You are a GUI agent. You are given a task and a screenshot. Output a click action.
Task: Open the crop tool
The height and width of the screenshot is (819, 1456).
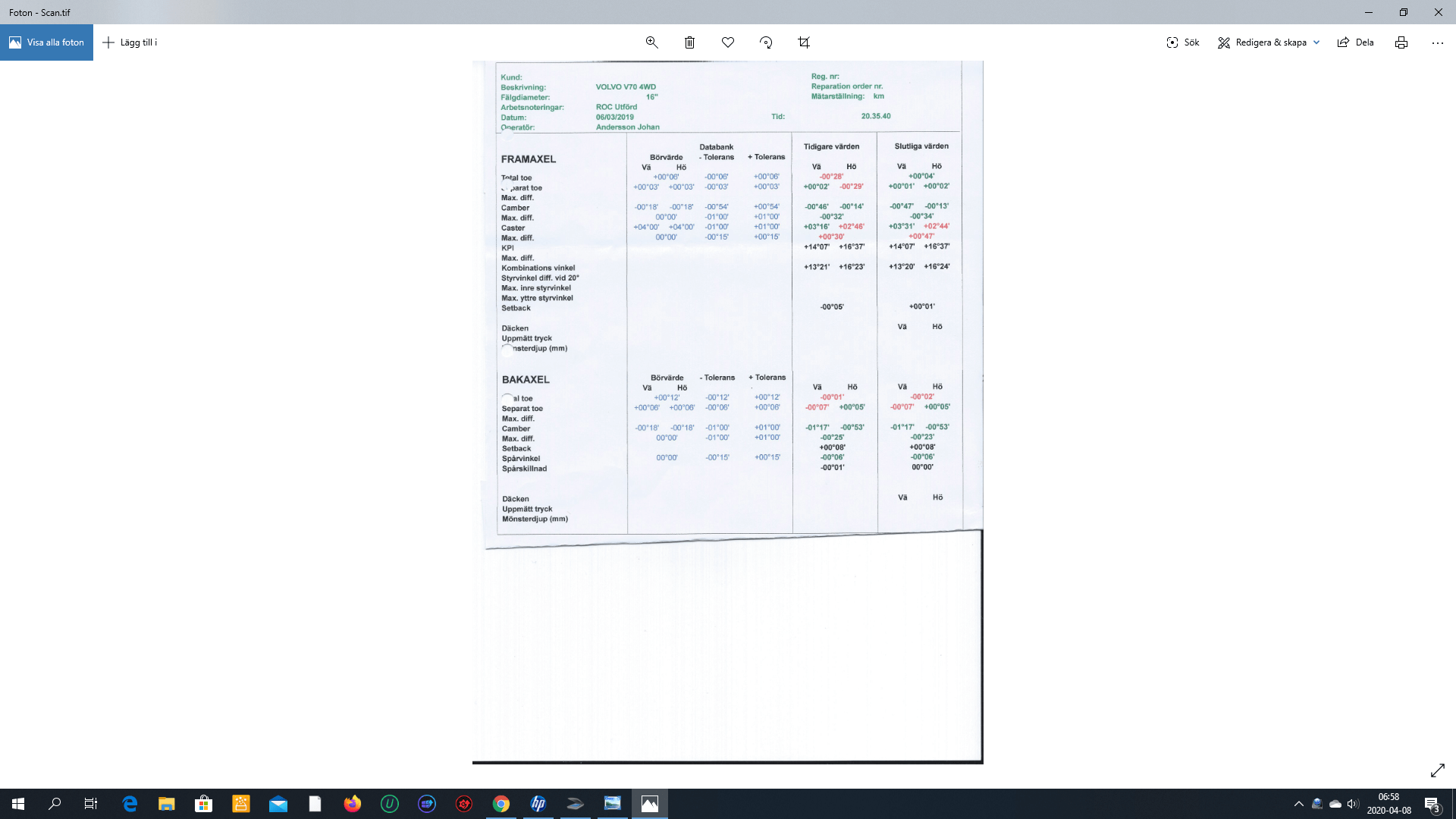pos(804,42)
